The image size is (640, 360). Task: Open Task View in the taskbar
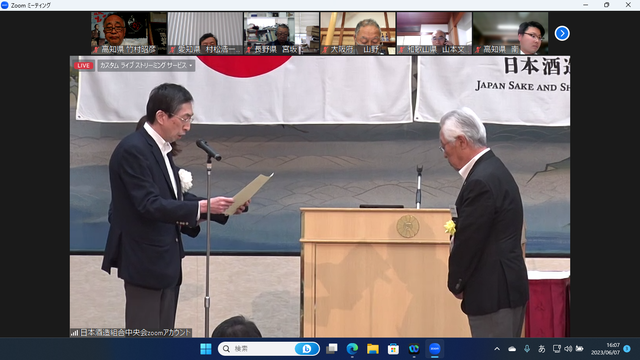click(x=332, y=349)
